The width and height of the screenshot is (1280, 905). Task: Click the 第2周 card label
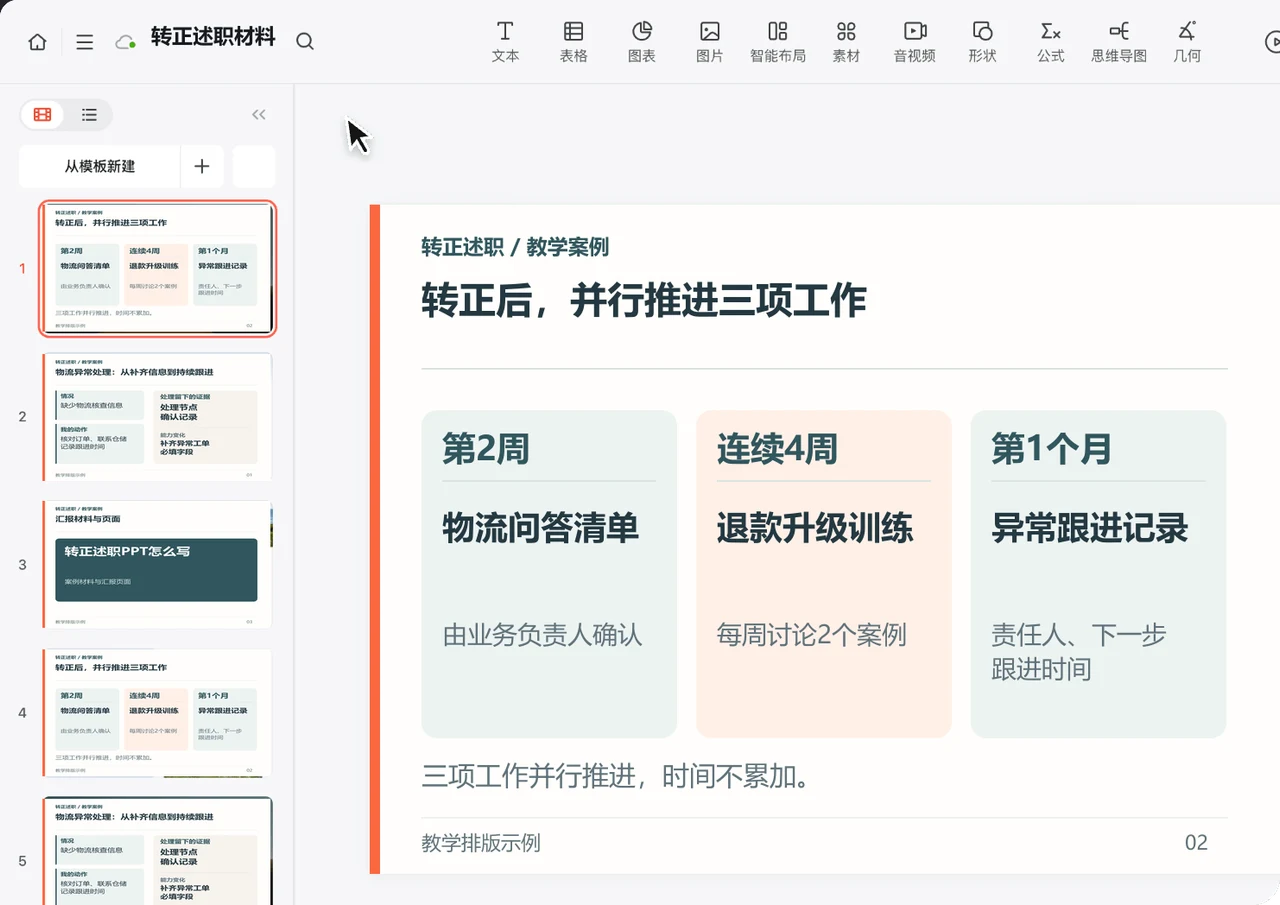pos(486,450)
